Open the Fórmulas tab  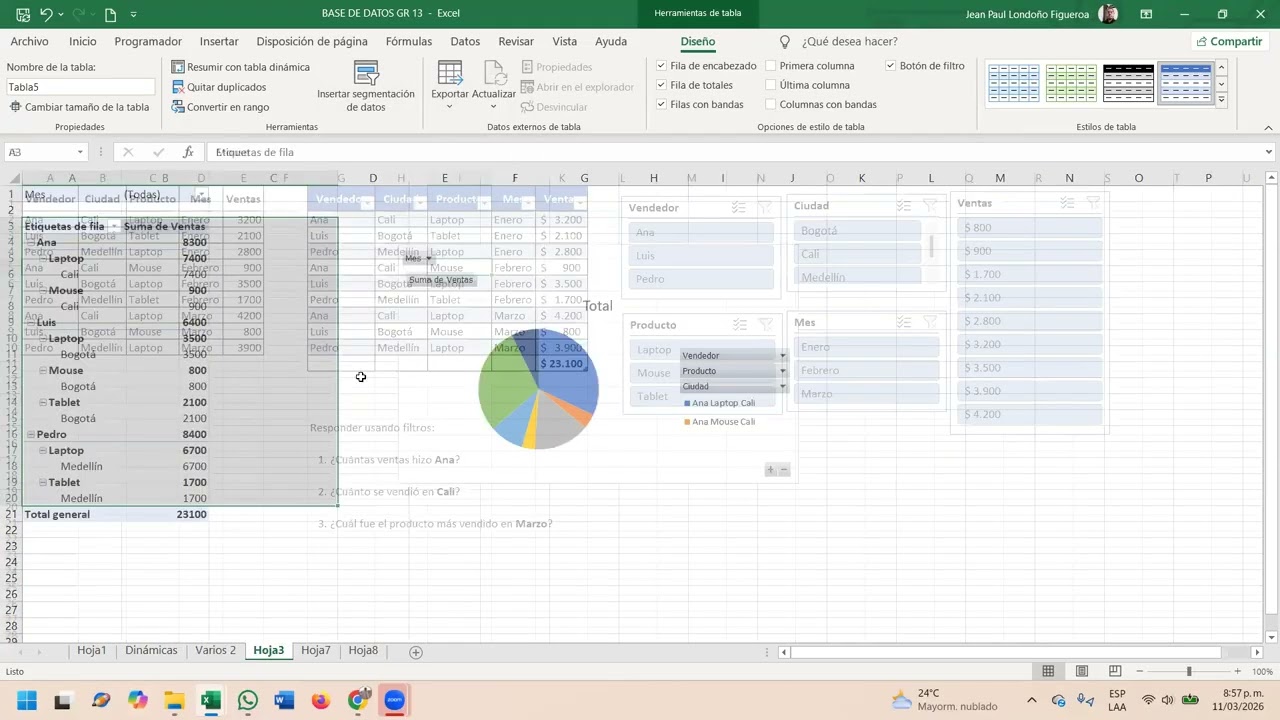409,41
